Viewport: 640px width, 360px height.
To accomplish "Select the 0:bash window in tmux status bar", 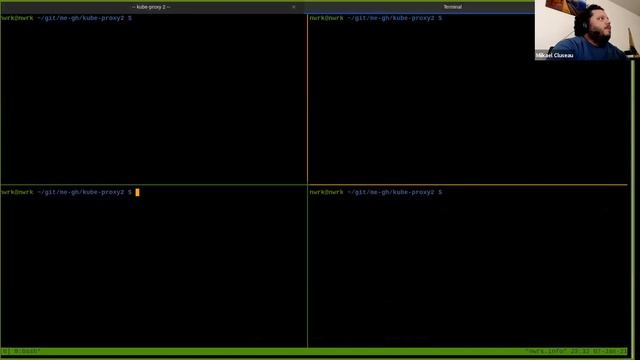I will tap(27, 351).
